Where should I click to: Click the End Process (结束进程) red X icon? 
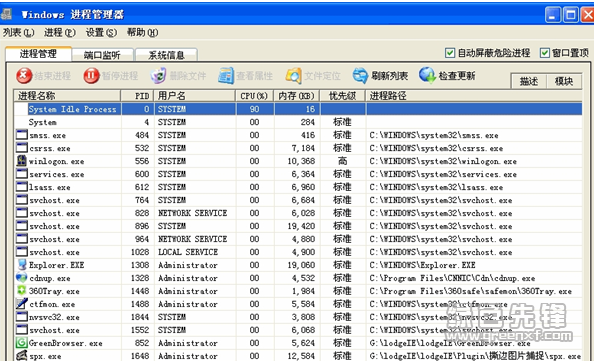pos(24,76)
